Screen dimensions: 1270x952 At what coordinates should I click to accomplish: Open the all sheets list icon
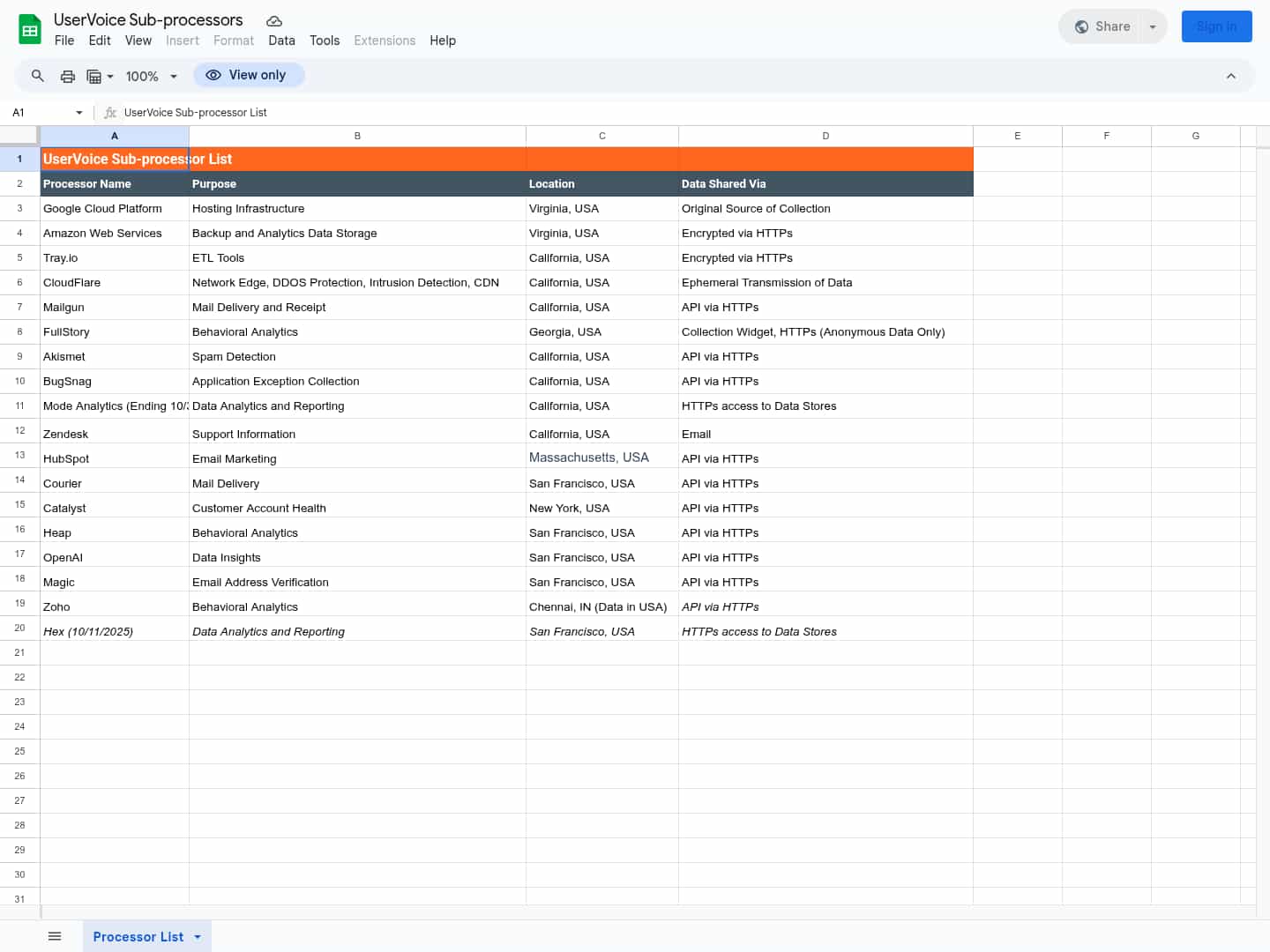(55, 936)
